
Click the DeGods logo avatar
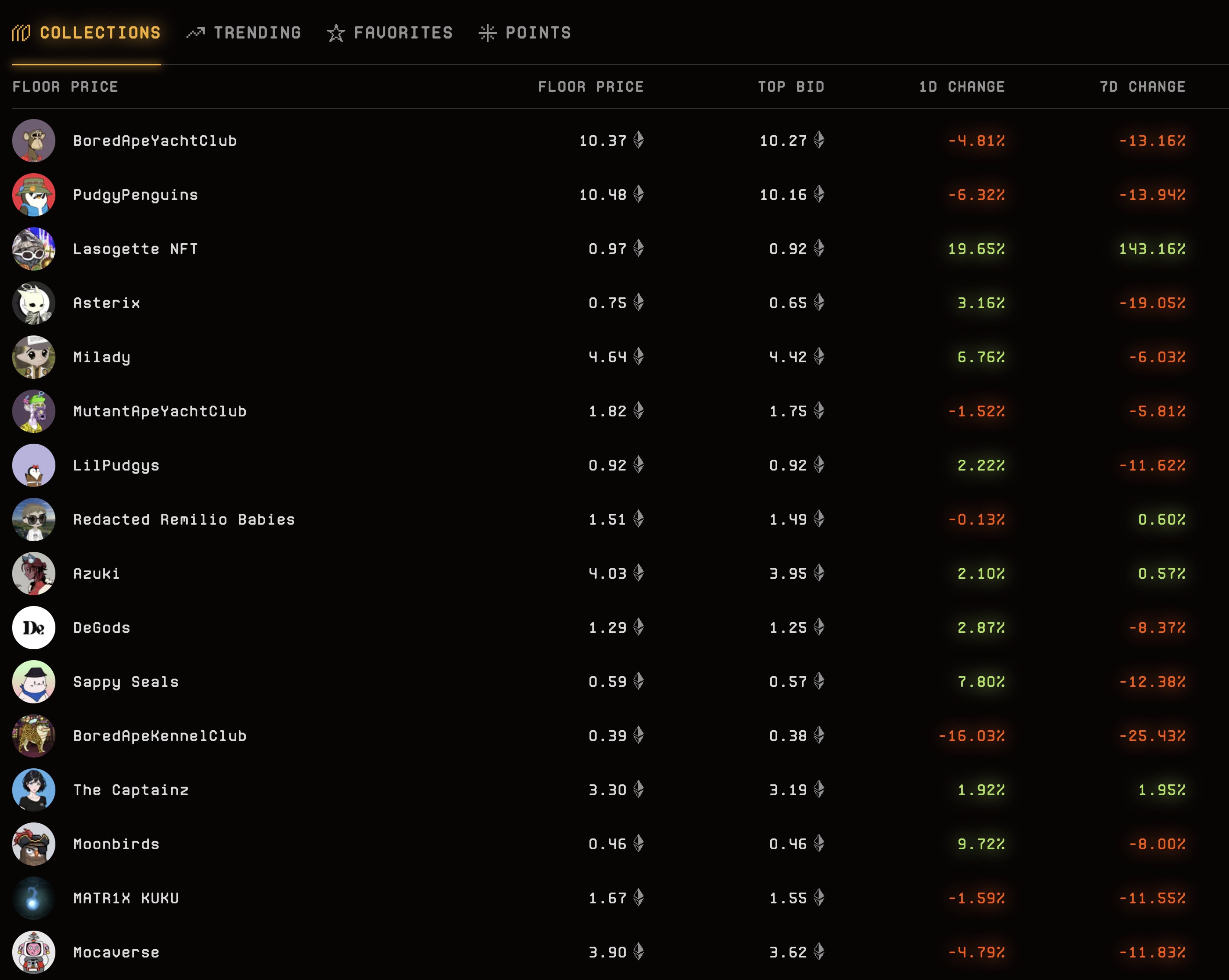coord(34,628)
